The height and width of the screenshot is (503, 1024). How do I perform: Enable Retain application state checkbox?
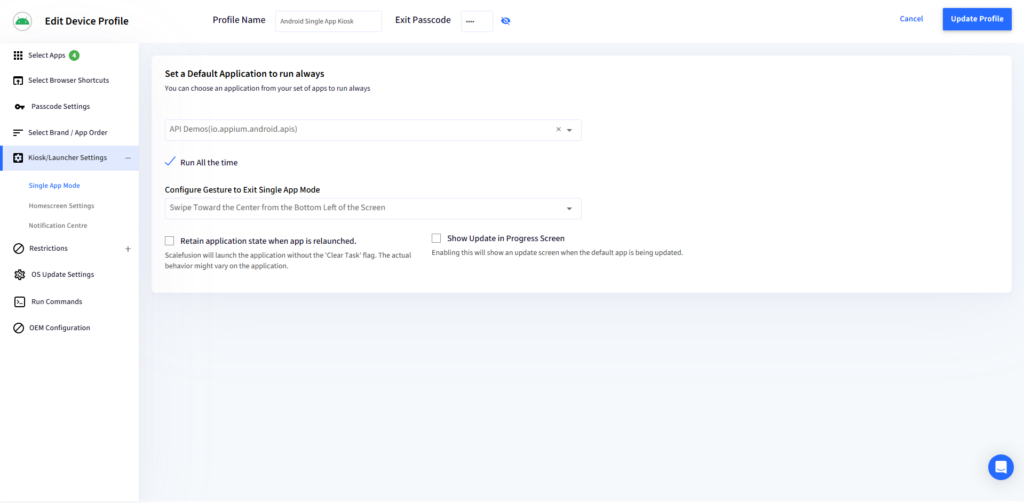[170, 240]
